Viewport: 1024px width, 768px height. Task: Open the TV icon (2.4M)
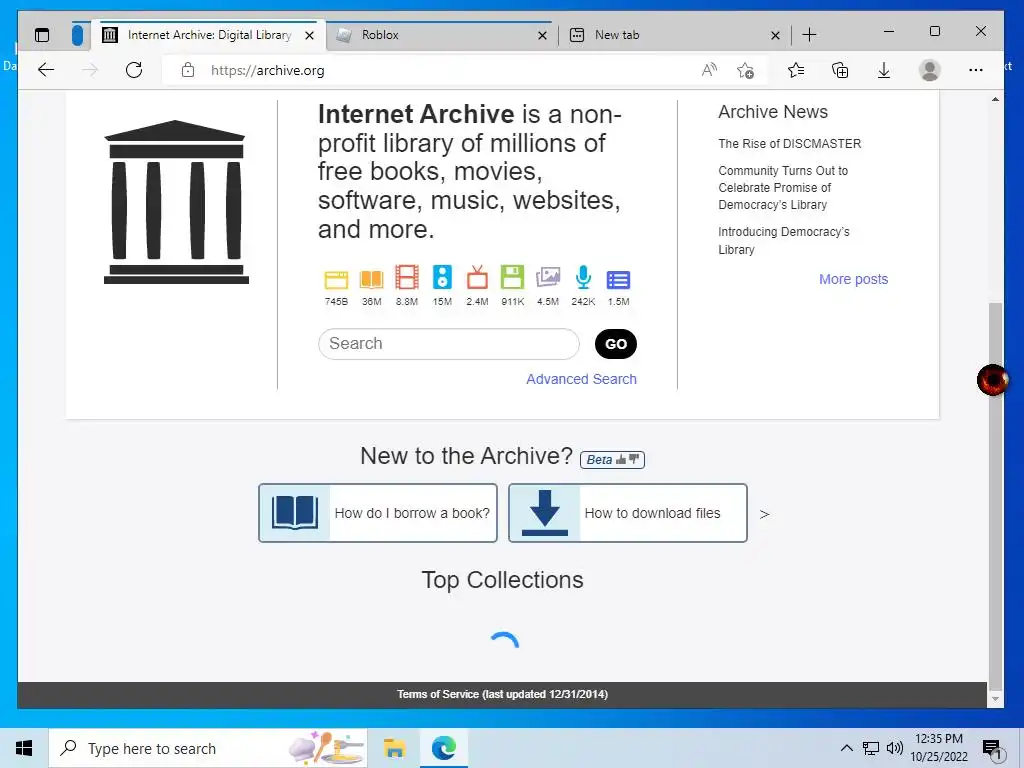click(x=477, y=278)
